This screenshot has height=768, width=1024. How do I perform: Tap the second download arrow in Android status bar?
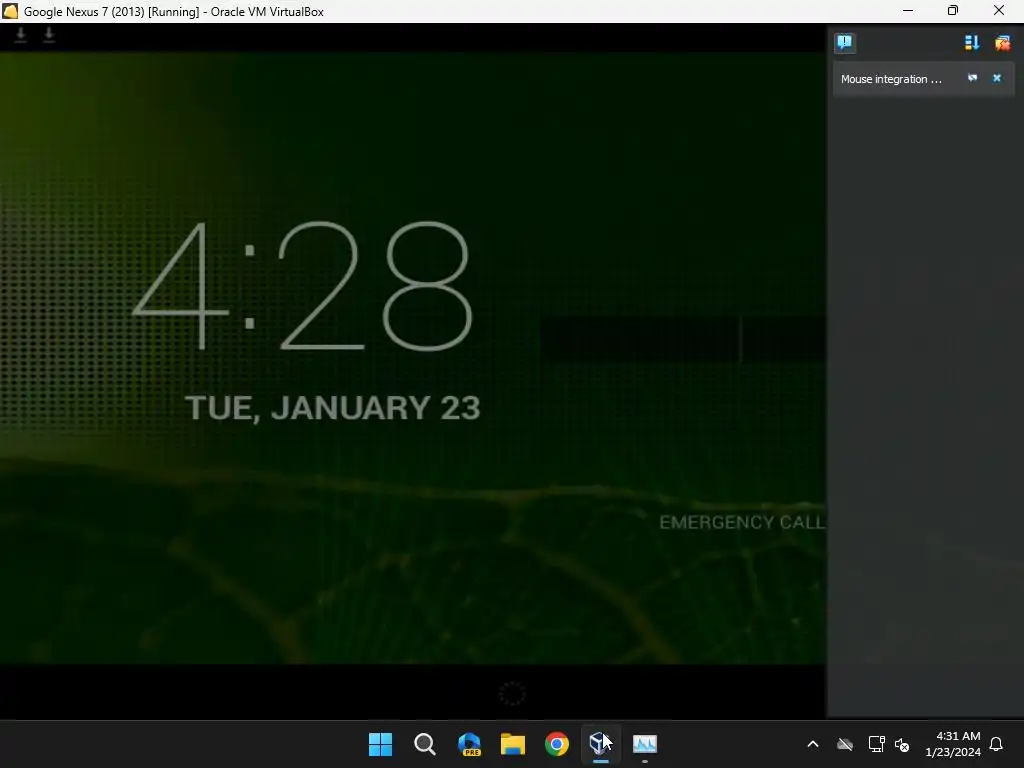pyautogui.click(x=49, y=35)
